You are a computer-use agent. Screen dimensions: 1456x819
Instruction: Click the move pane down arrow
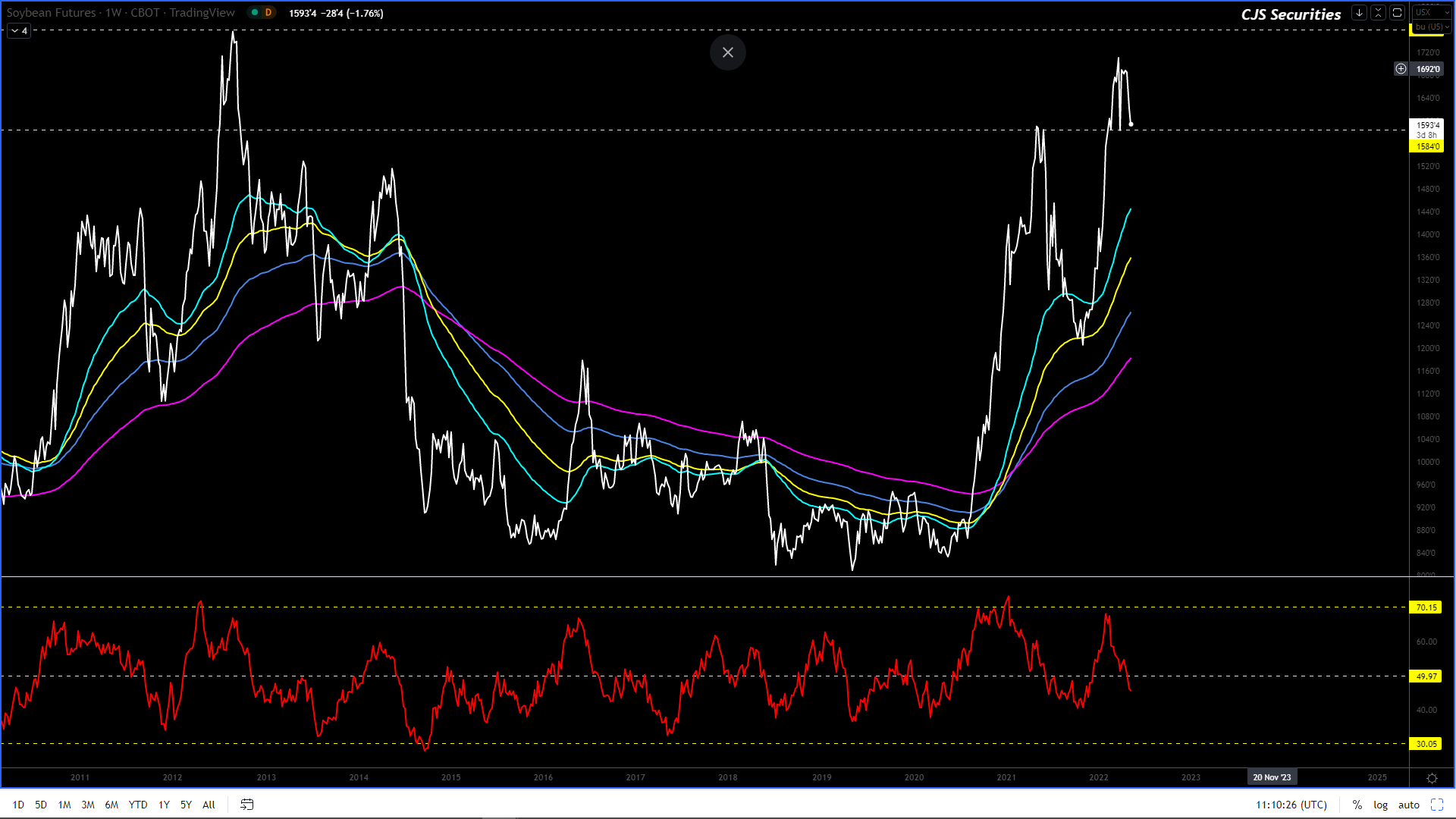pyautogui.click(x=1359, y=13)
